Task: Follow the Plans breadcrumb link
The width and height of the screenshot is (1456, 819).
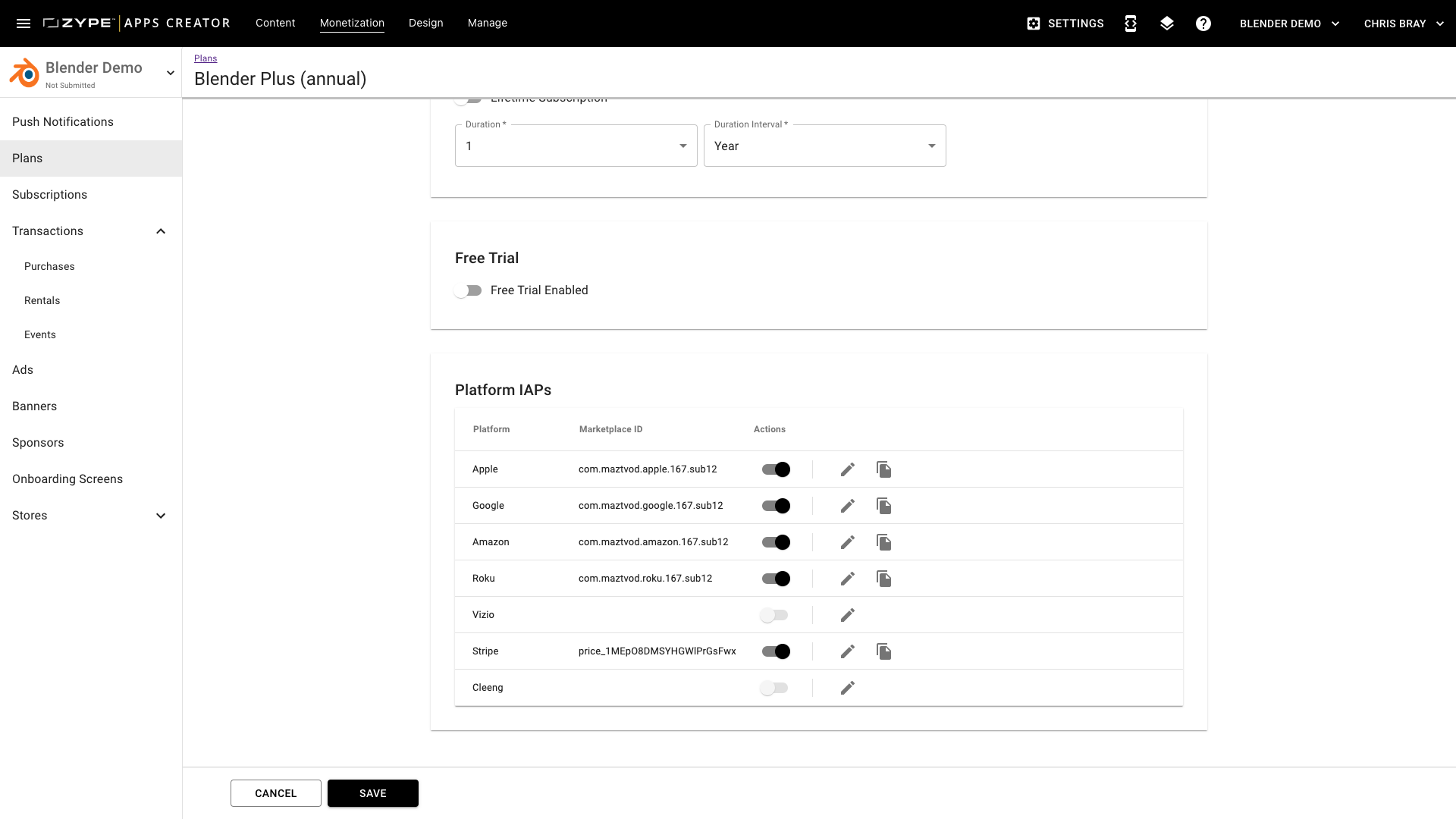Action: 206,58
